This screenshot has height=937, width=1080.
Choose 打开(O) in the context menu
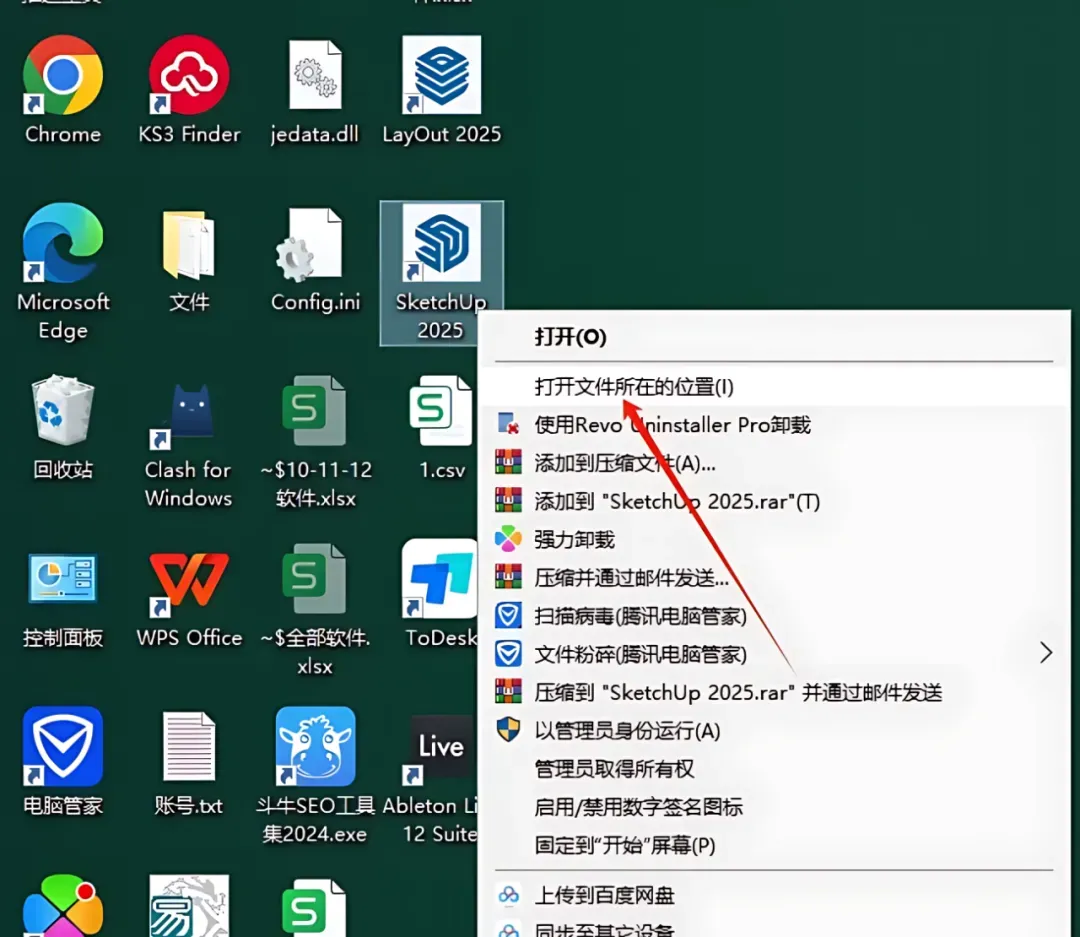(774, 337)
